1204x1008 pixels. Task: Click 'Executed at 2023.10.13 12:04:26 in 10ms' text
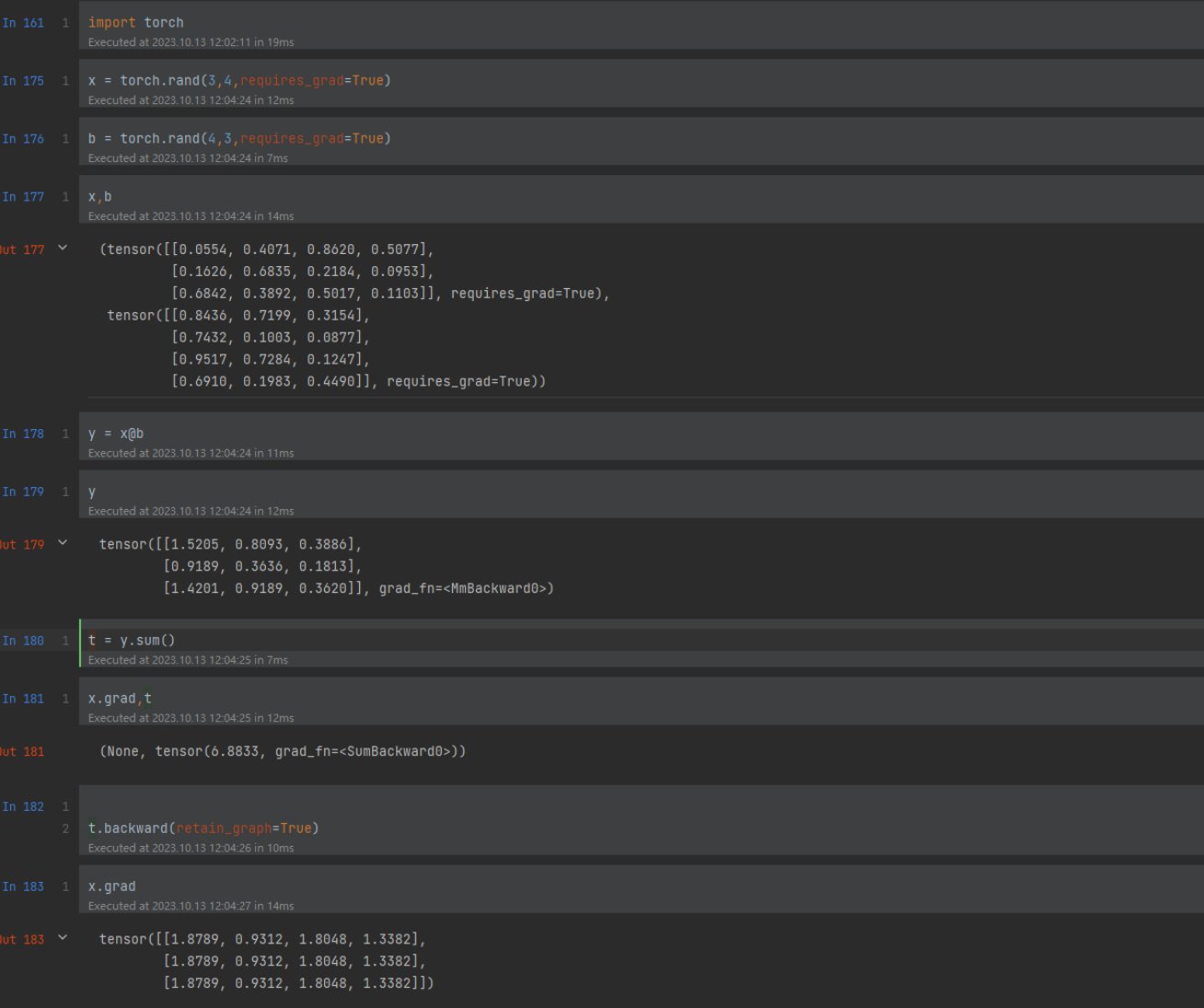[x=191, y=848]
